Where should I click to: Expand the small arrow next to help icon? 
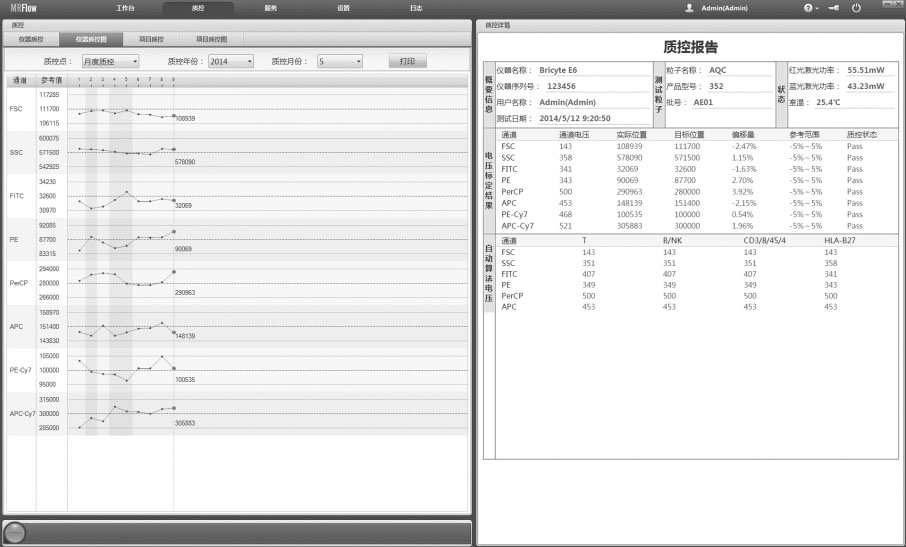[x=816, y=9]
